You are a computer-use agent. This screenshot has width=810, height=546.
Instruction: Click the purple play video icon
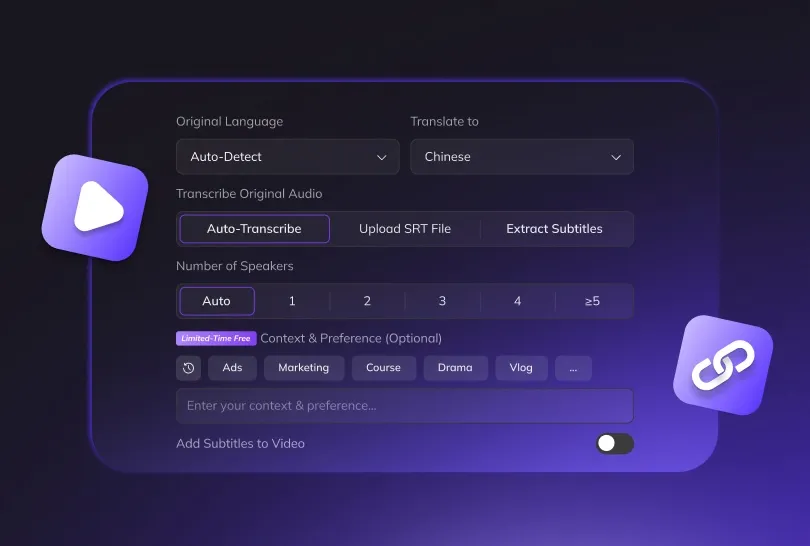point(95,208)
